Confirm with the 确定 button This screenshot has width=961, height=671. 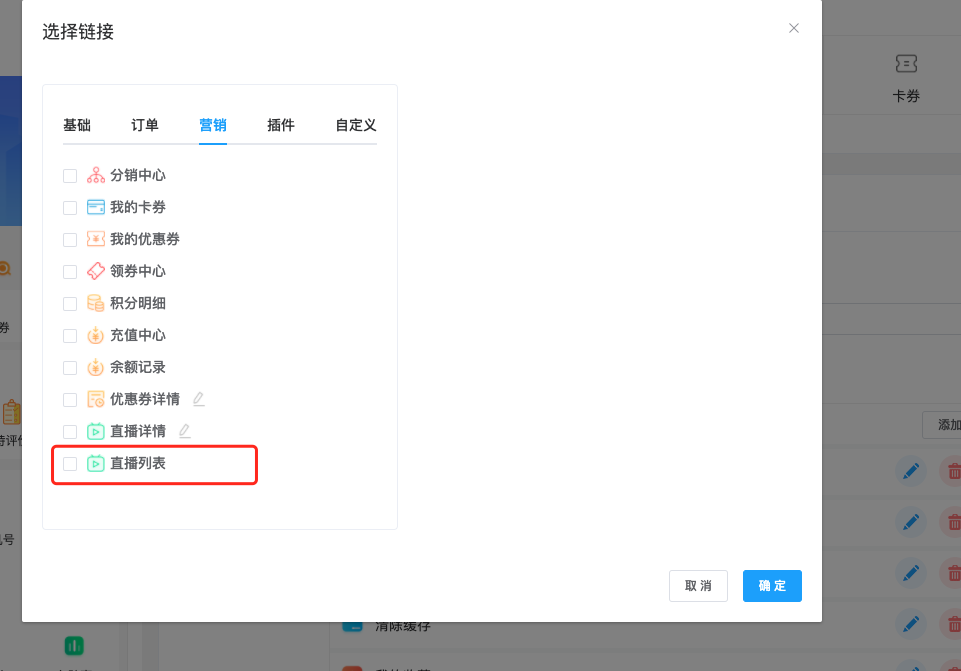tap(772, 586)
